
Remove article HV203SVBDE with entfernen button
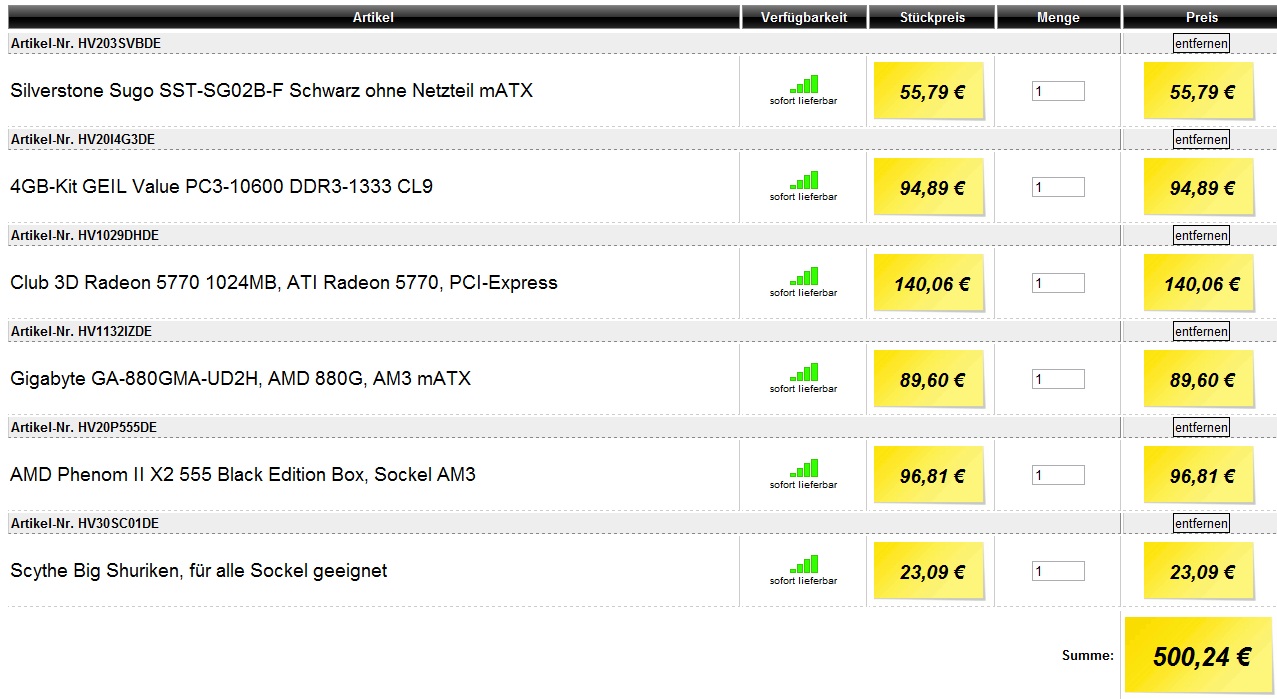point(1201,43)
